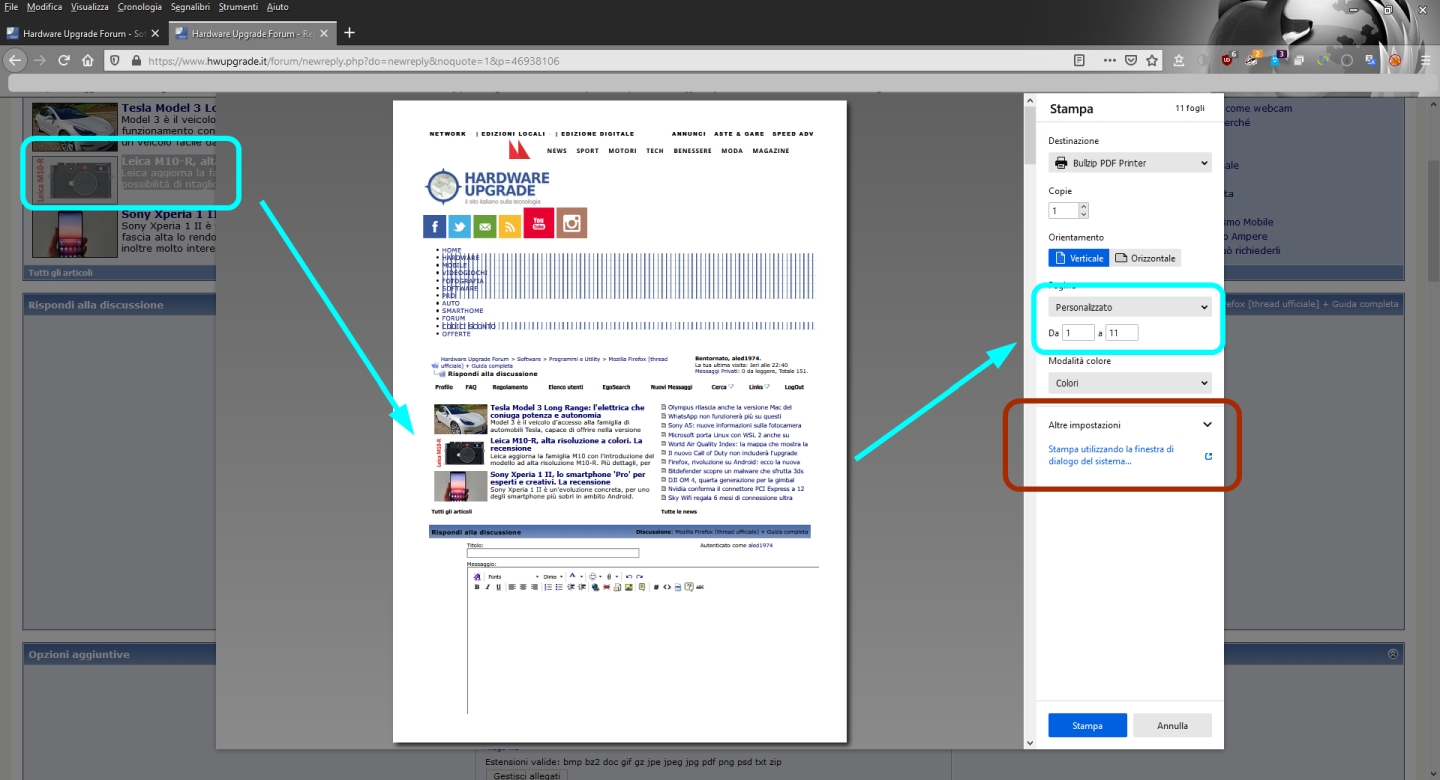
Task: Click print panel scrollbar down arrow
Action: tap(1030, 743)
